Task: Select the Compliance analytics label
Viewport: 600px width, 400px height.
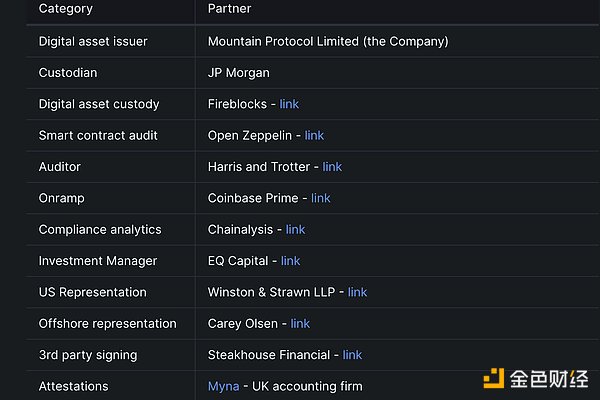Action: coord(100,229)
